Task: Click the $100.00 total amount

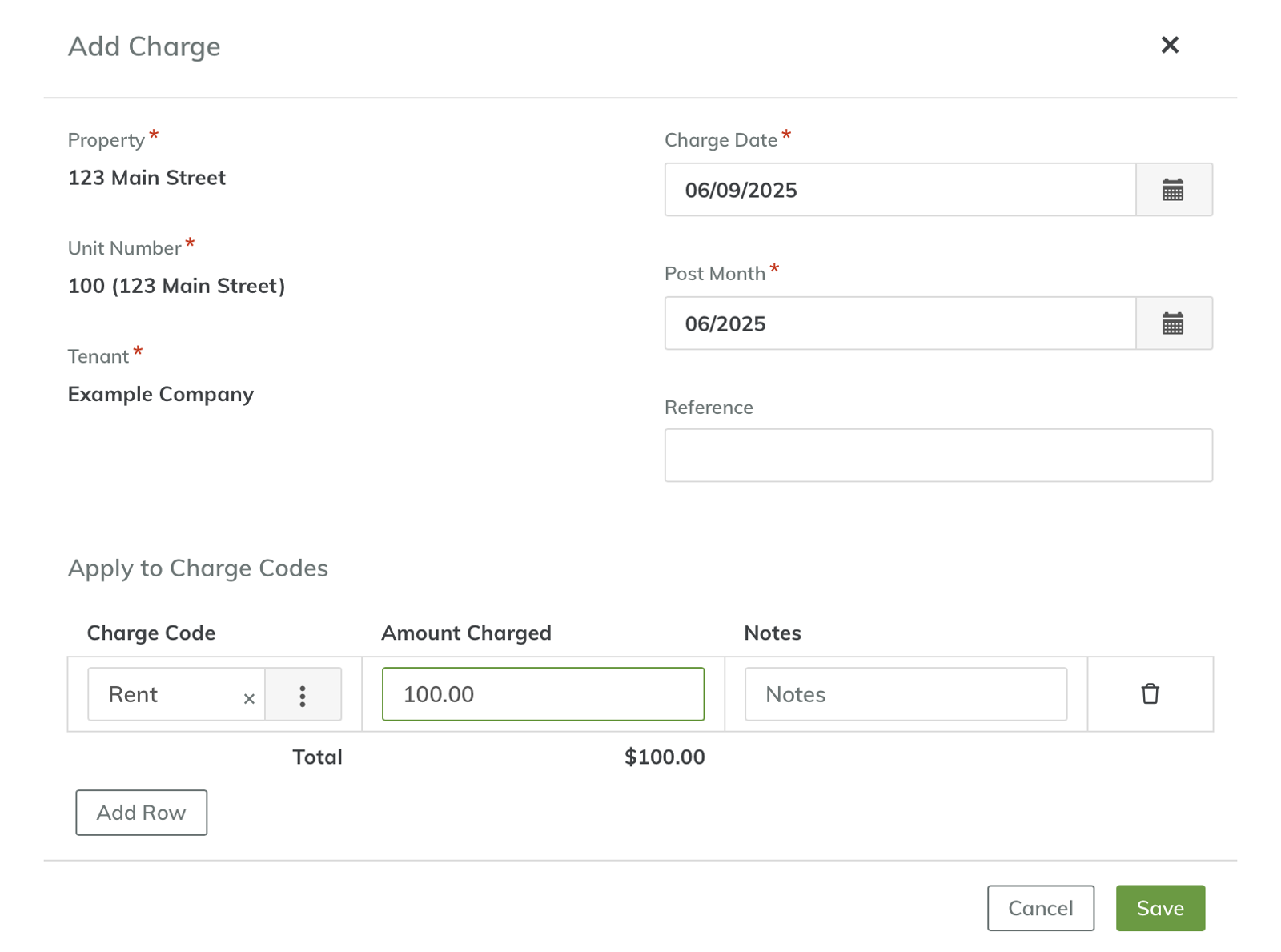Action: click(x=664, y=757)
